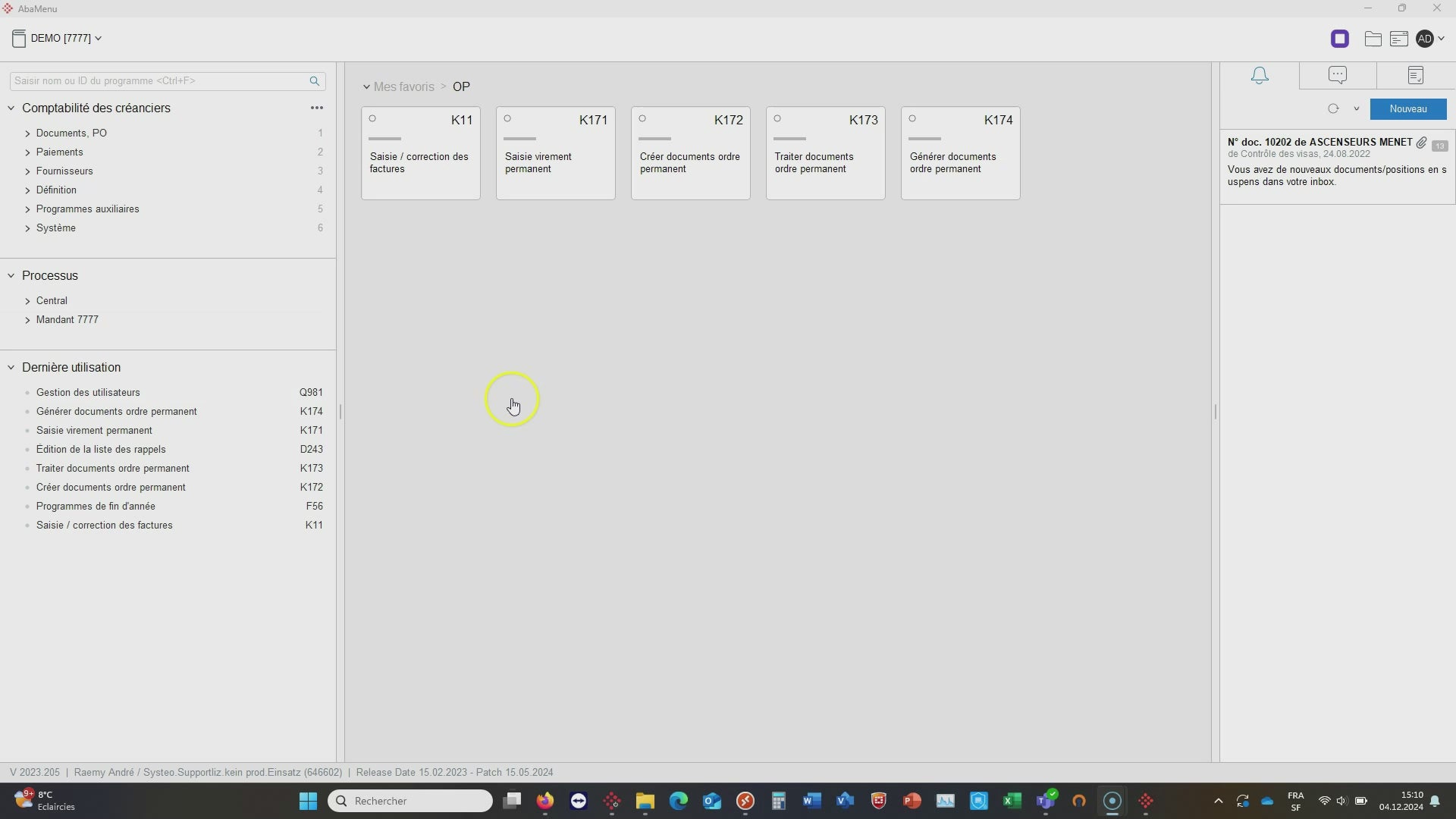
Task: Click the program name search field
Action: click(x=159, y=81)
